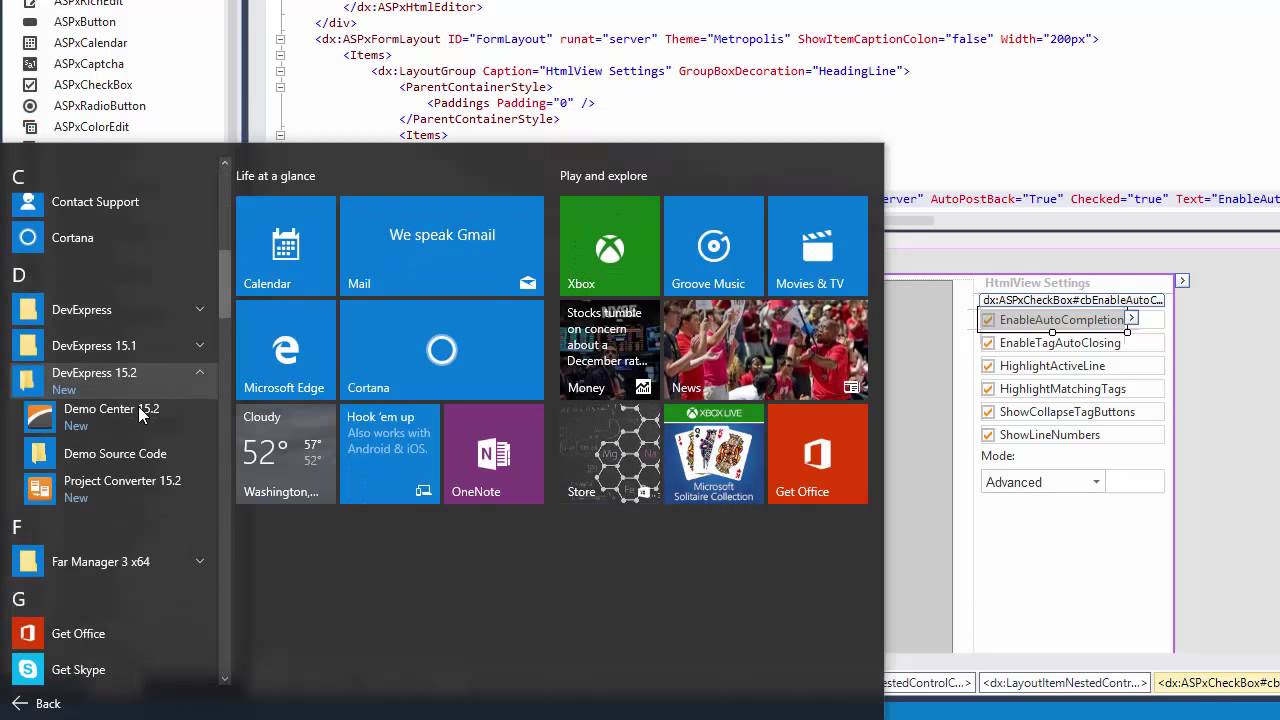Screen dimensions: 1280x720
Task: Open the Weather tile for Washington
Action: pyautogui.click(x=286, y=454)
